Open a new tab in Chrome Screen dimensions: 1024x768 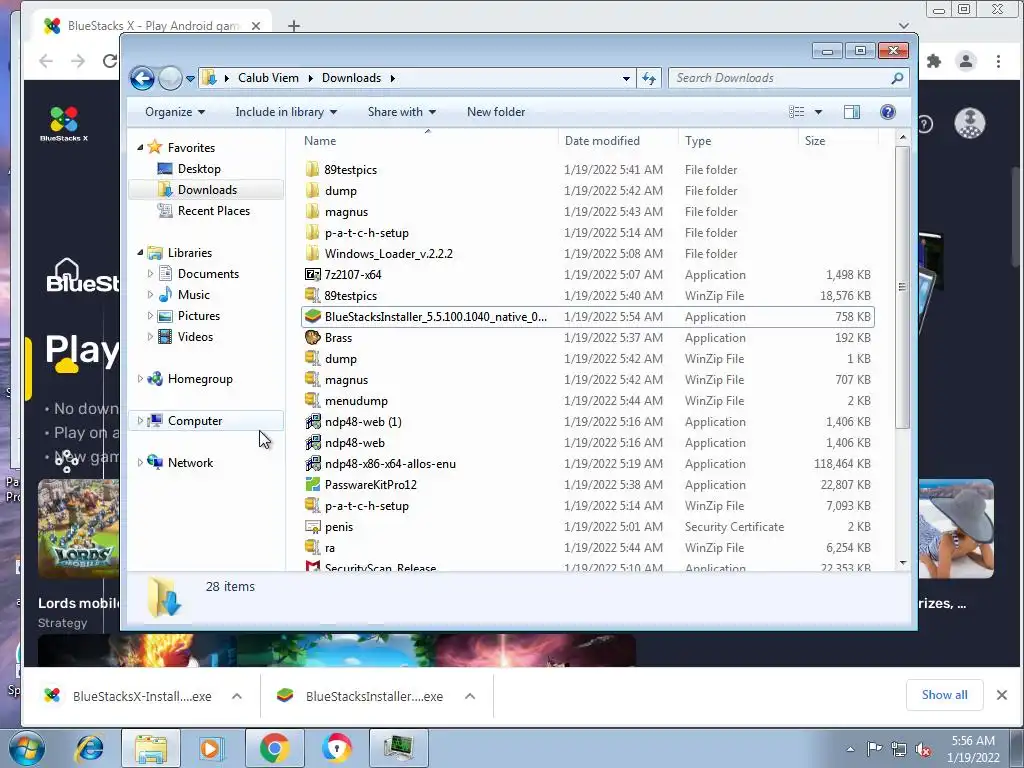point(294,26)
